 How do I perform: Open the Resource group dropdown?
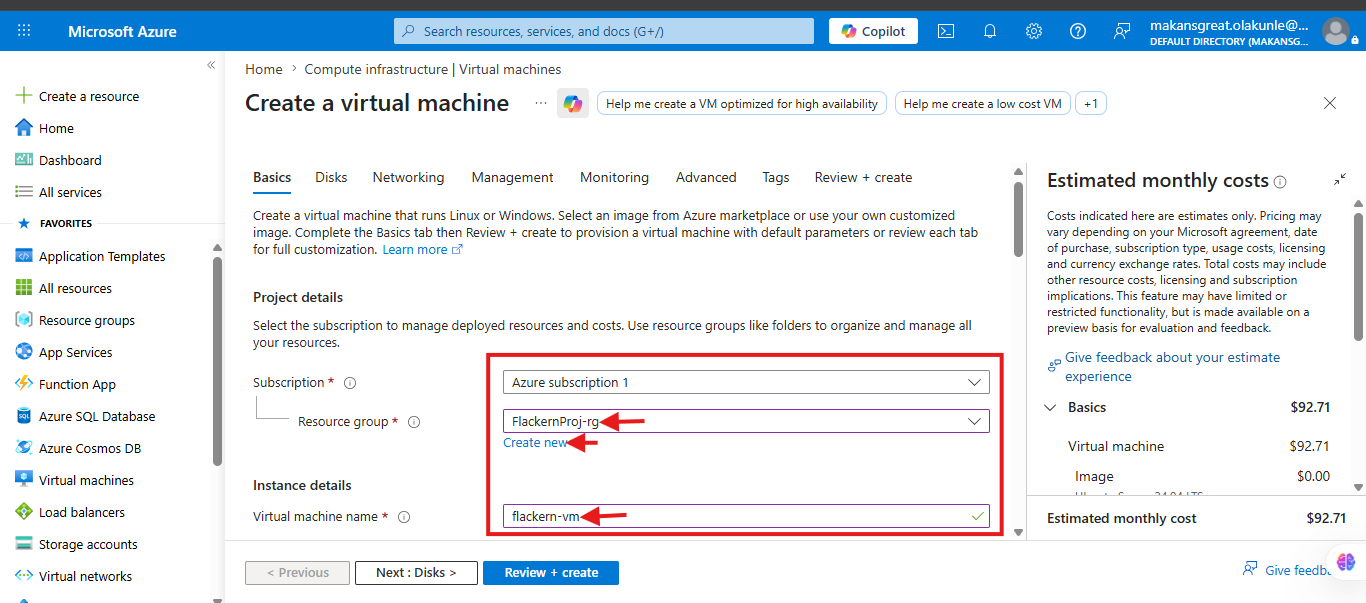click(746, 421)
